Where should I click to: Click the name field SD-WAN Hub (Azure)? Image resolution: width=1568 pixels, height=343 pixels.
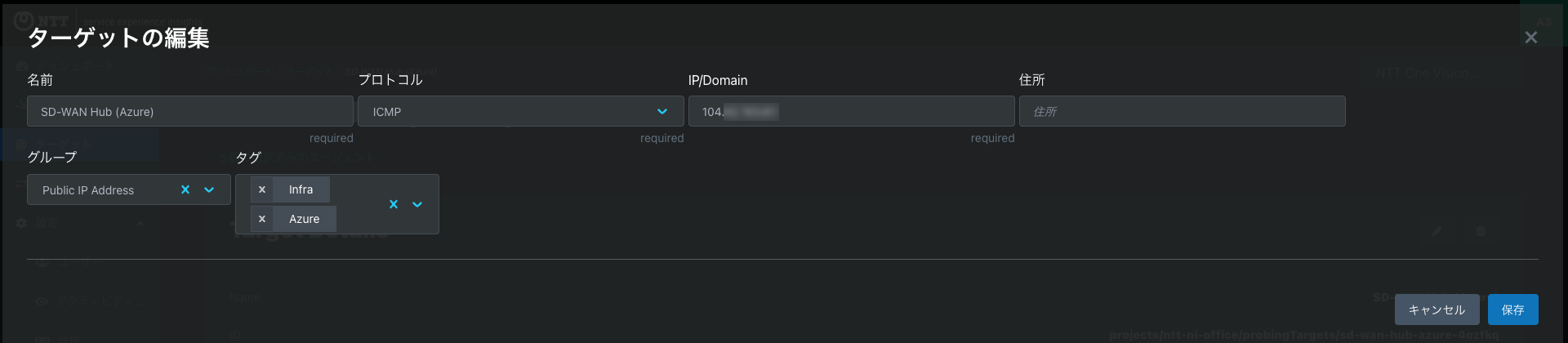189,111
